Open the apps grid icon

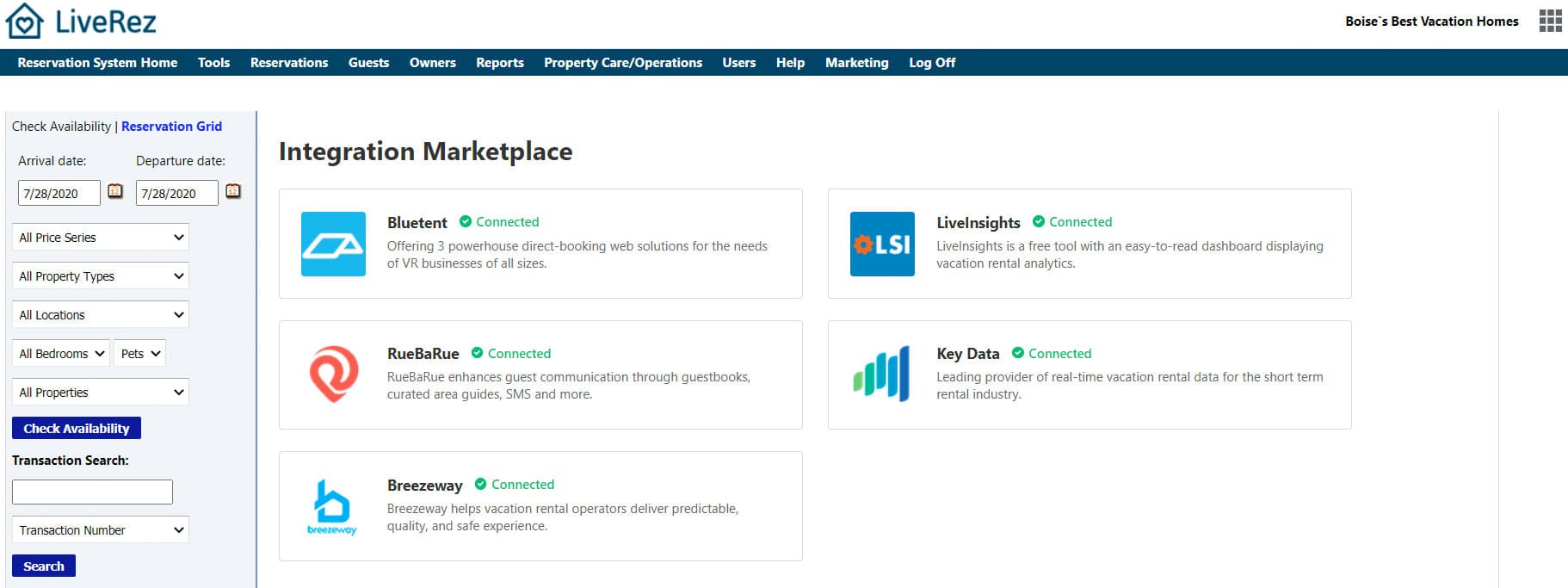pos(1550,22)
